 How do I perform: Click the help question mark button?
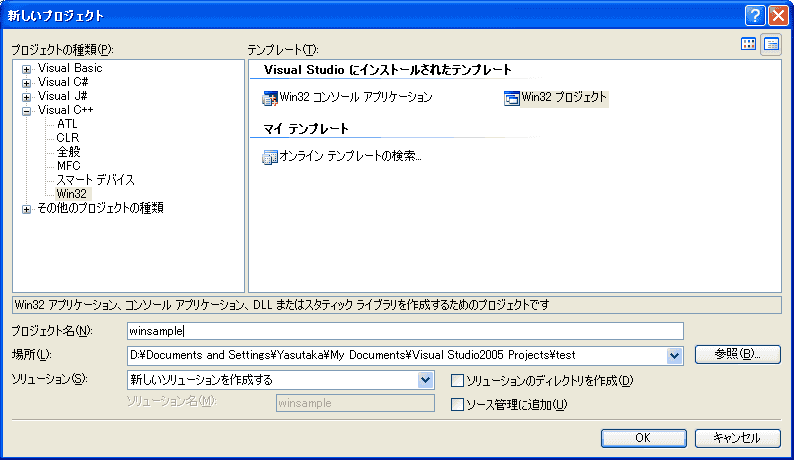click(x=755, y=16)
